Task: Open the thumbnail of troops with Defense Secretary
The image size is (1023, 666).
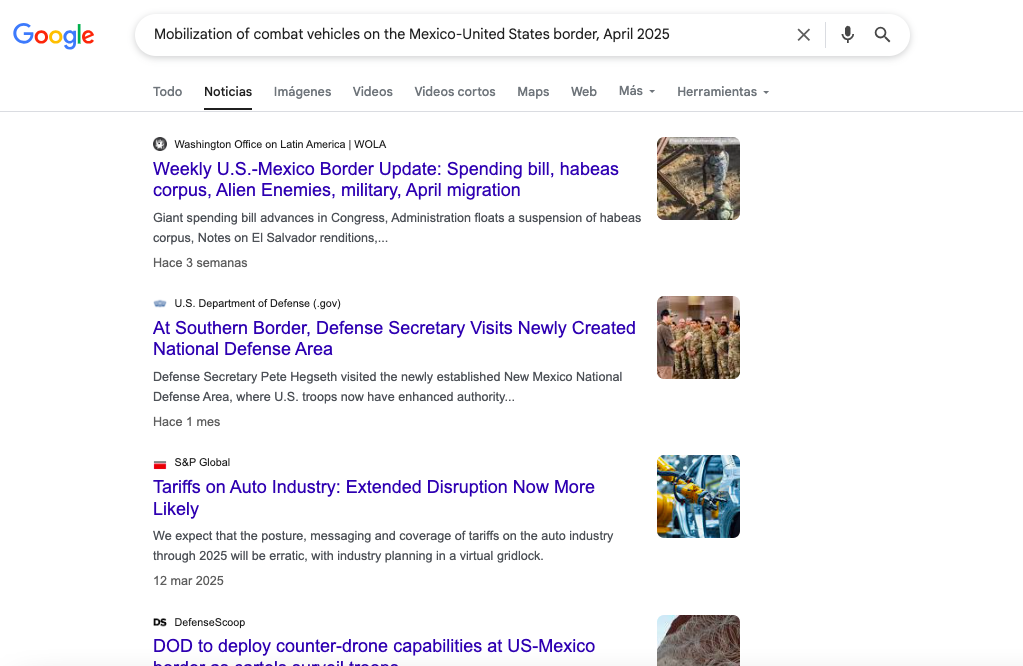Action: point(698,337)
